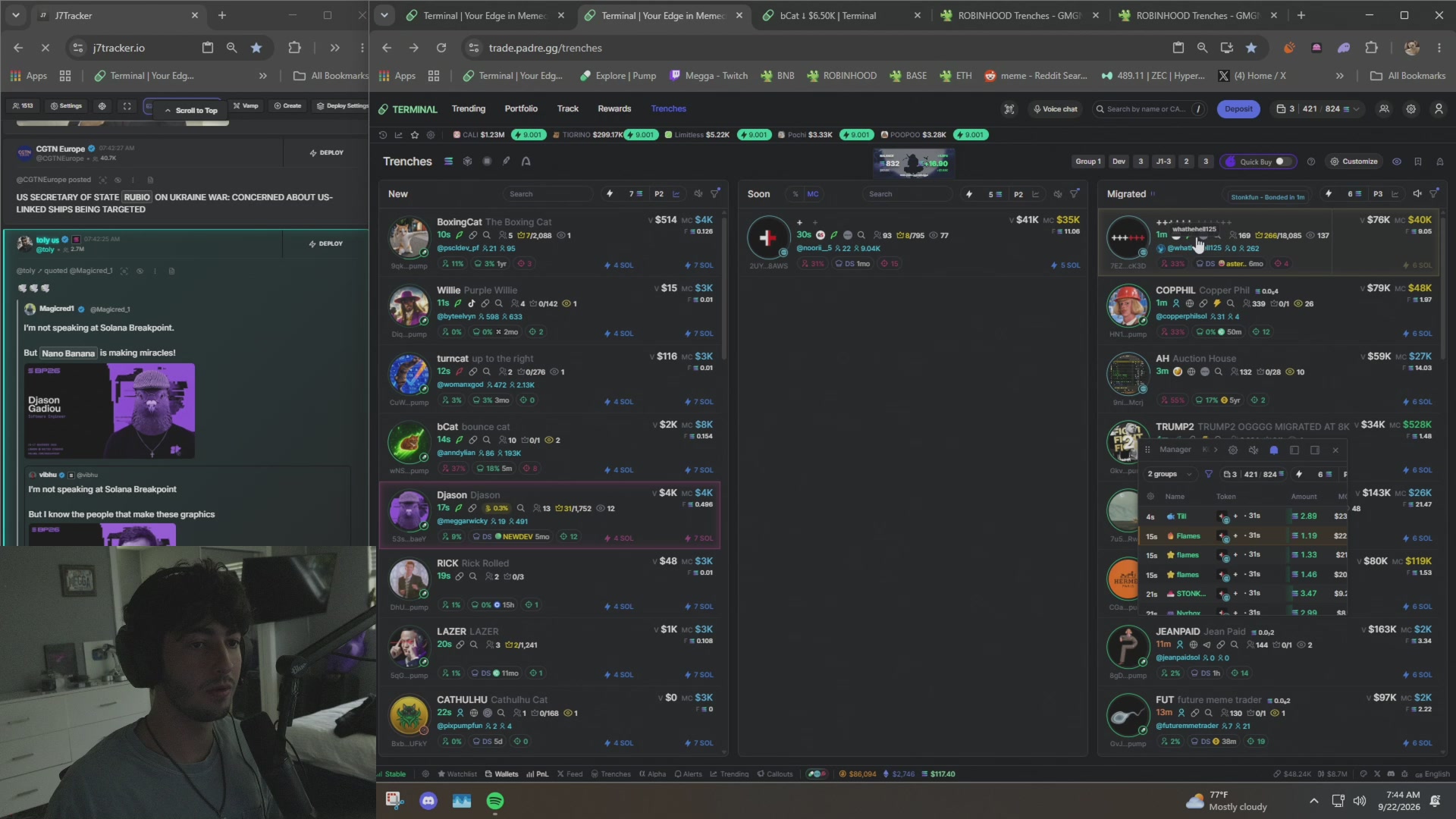Click the bell icon next to Trenches heading
The width and height of the screenshot is (1456, 819).
(526, 162)
